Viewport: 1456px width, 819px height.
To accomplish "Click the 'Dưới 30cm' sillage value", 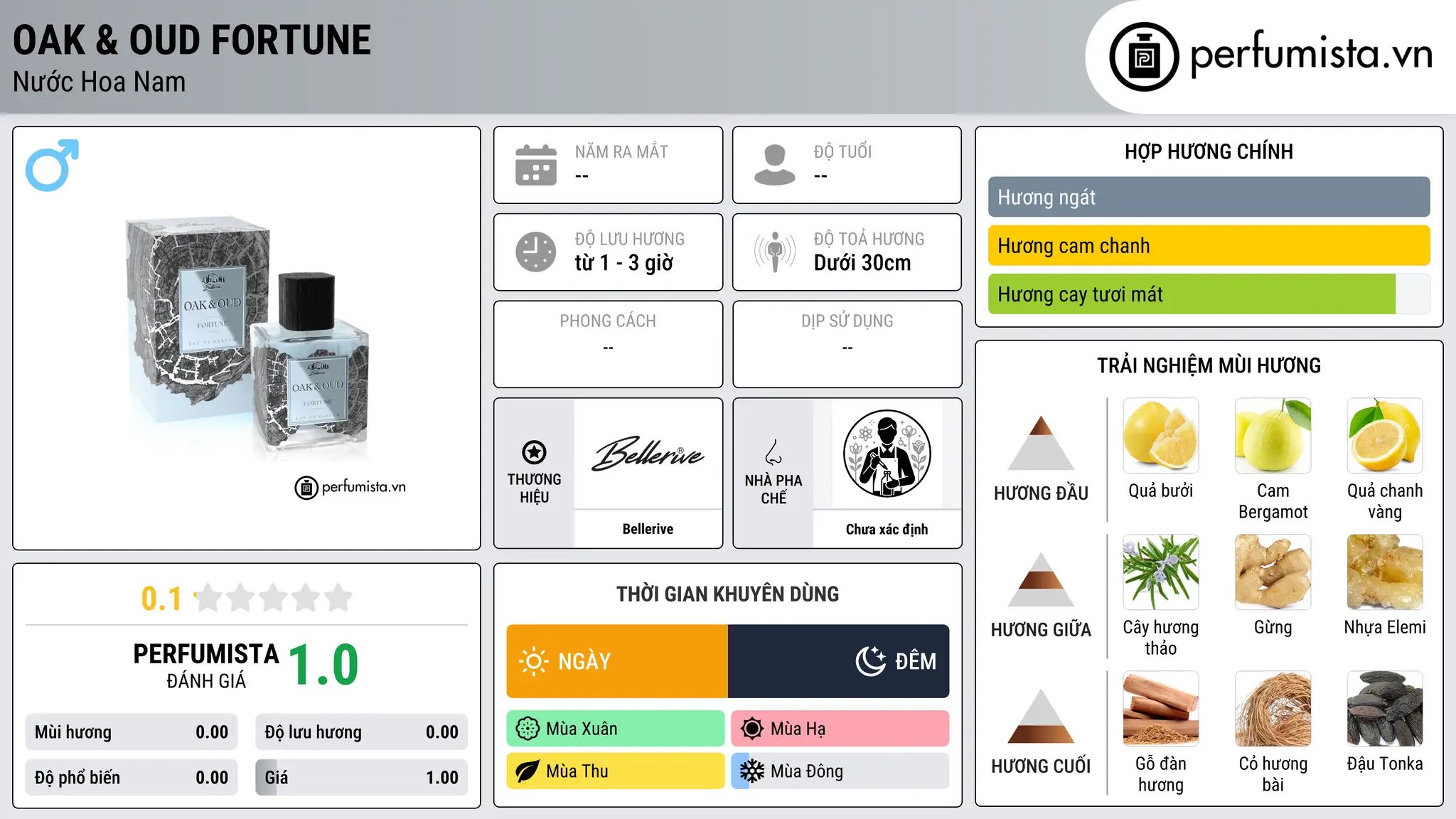I will point(862,263).
